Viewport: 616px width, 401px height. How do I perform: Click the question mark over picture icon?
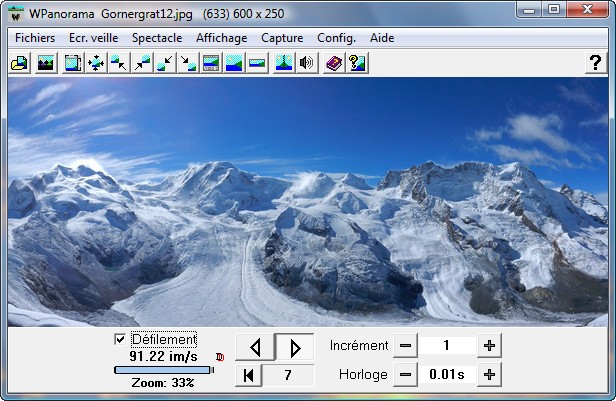click(x=357, y=63)
